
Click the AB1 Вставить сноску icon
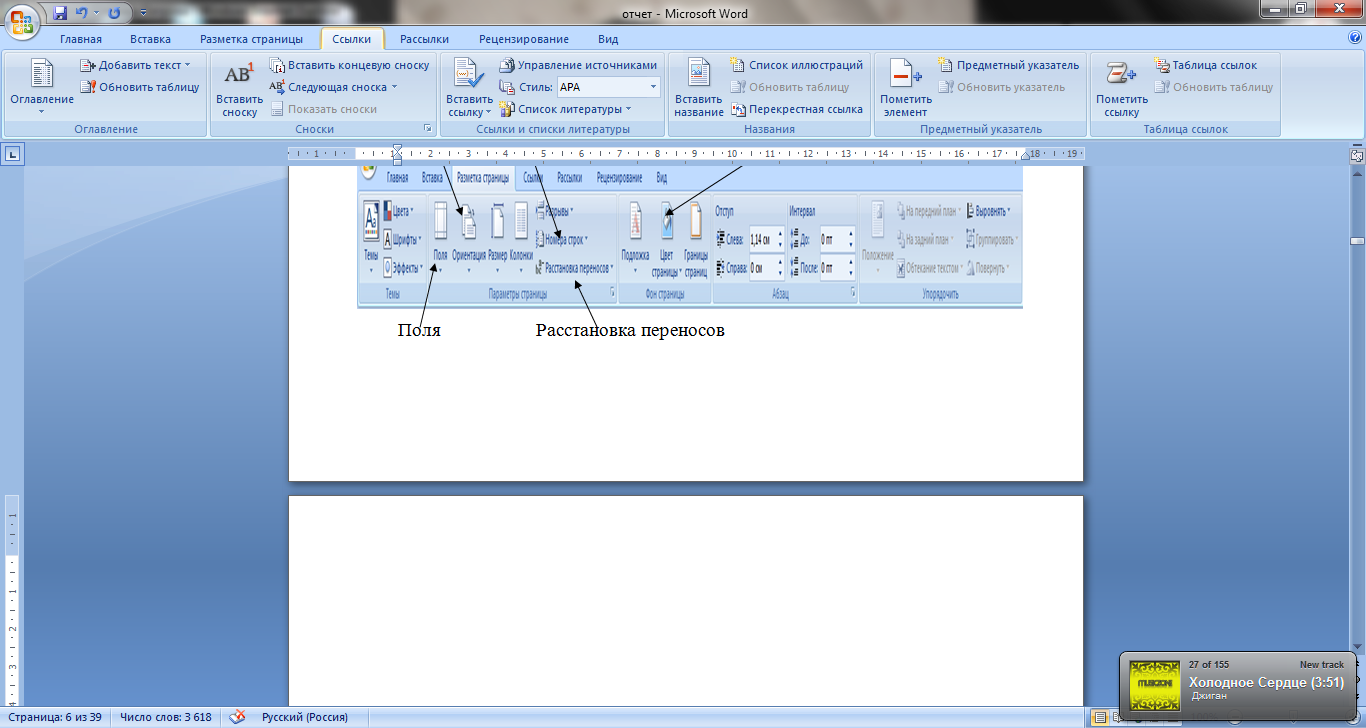[239, 75]
